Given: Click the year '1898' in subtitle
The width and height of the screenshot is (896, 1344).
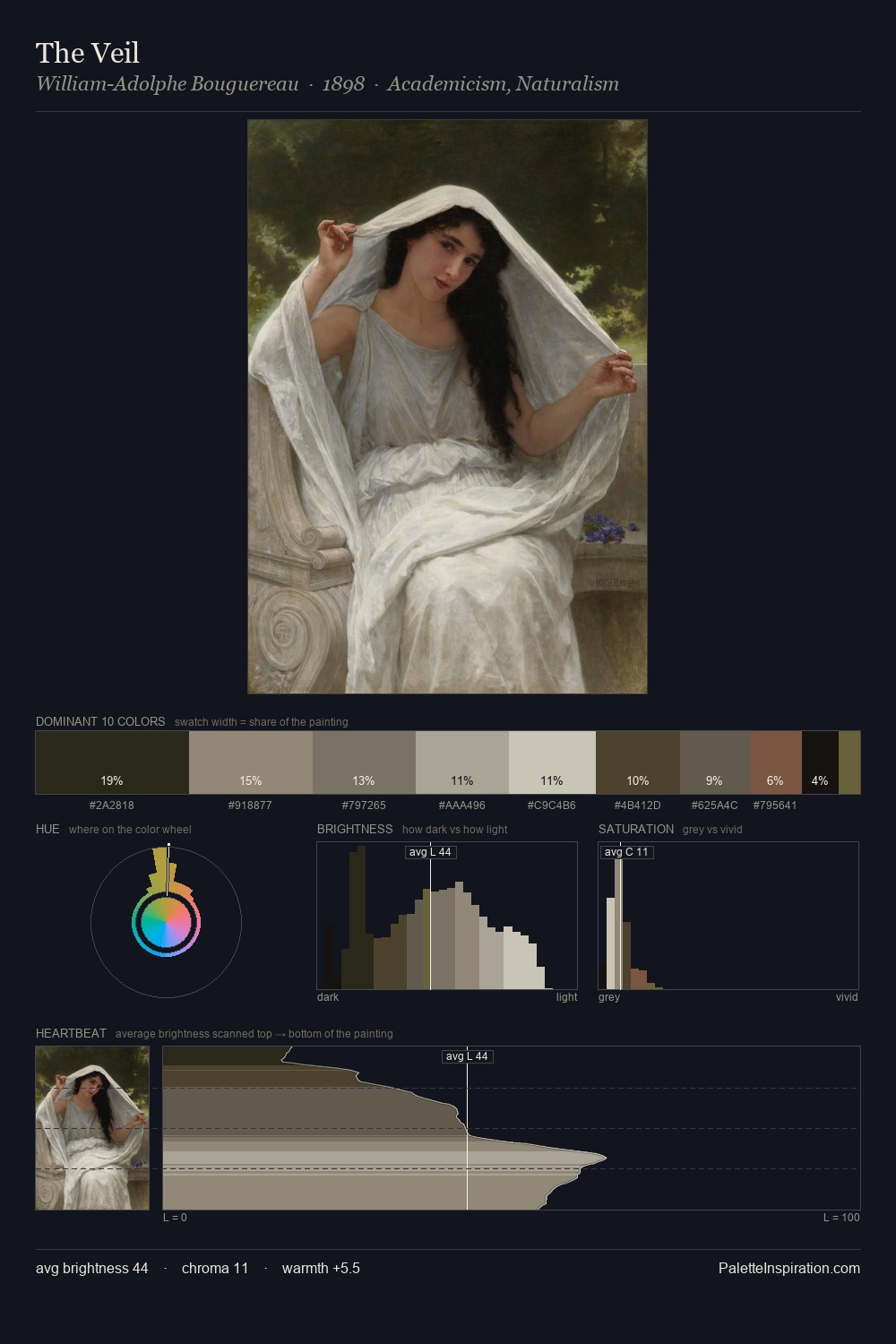Looking at the screenshot, I should pos(343,84).
